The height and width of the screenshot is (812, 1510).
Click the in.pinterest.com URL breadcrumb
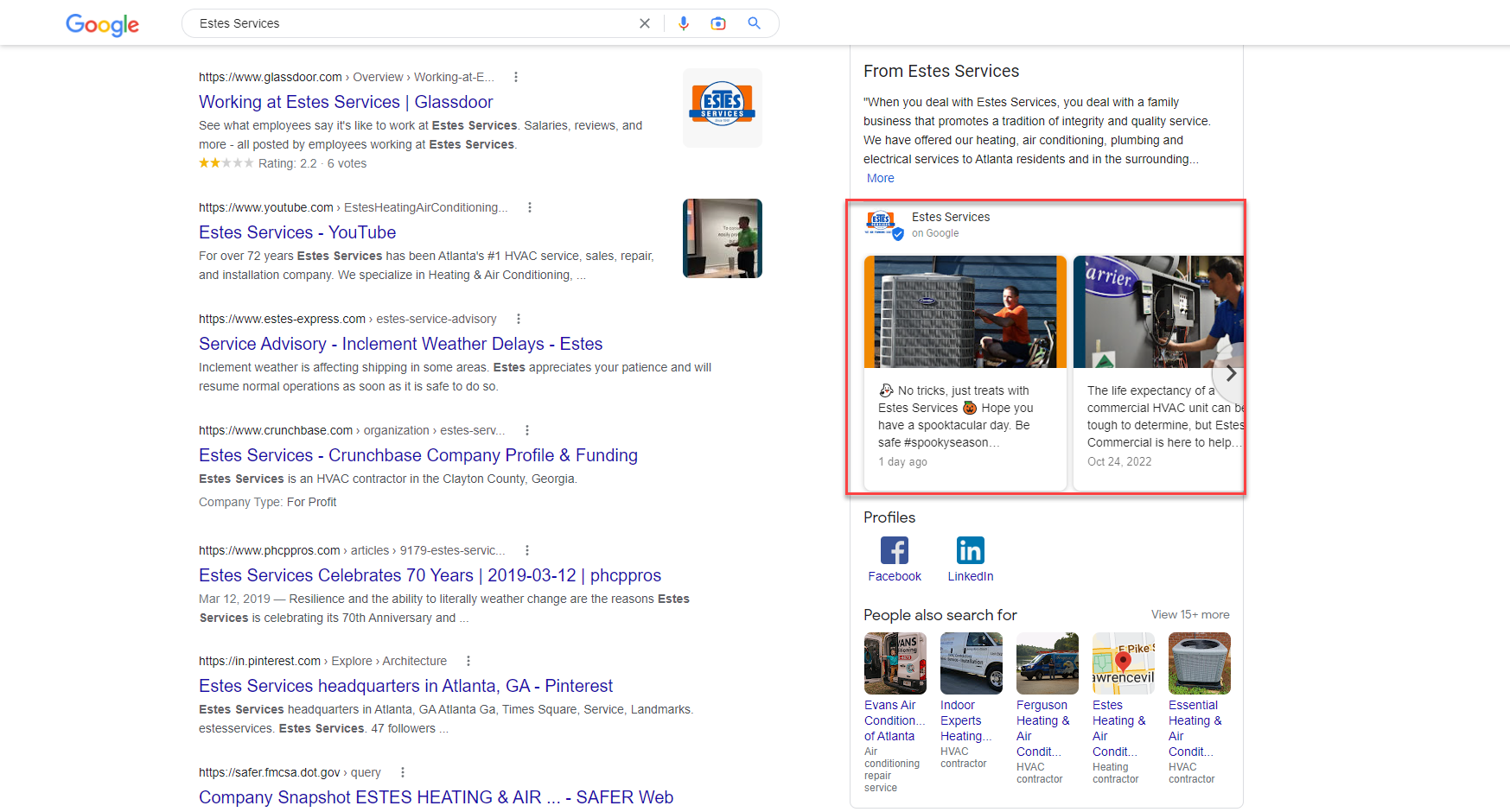coord(322,661)
